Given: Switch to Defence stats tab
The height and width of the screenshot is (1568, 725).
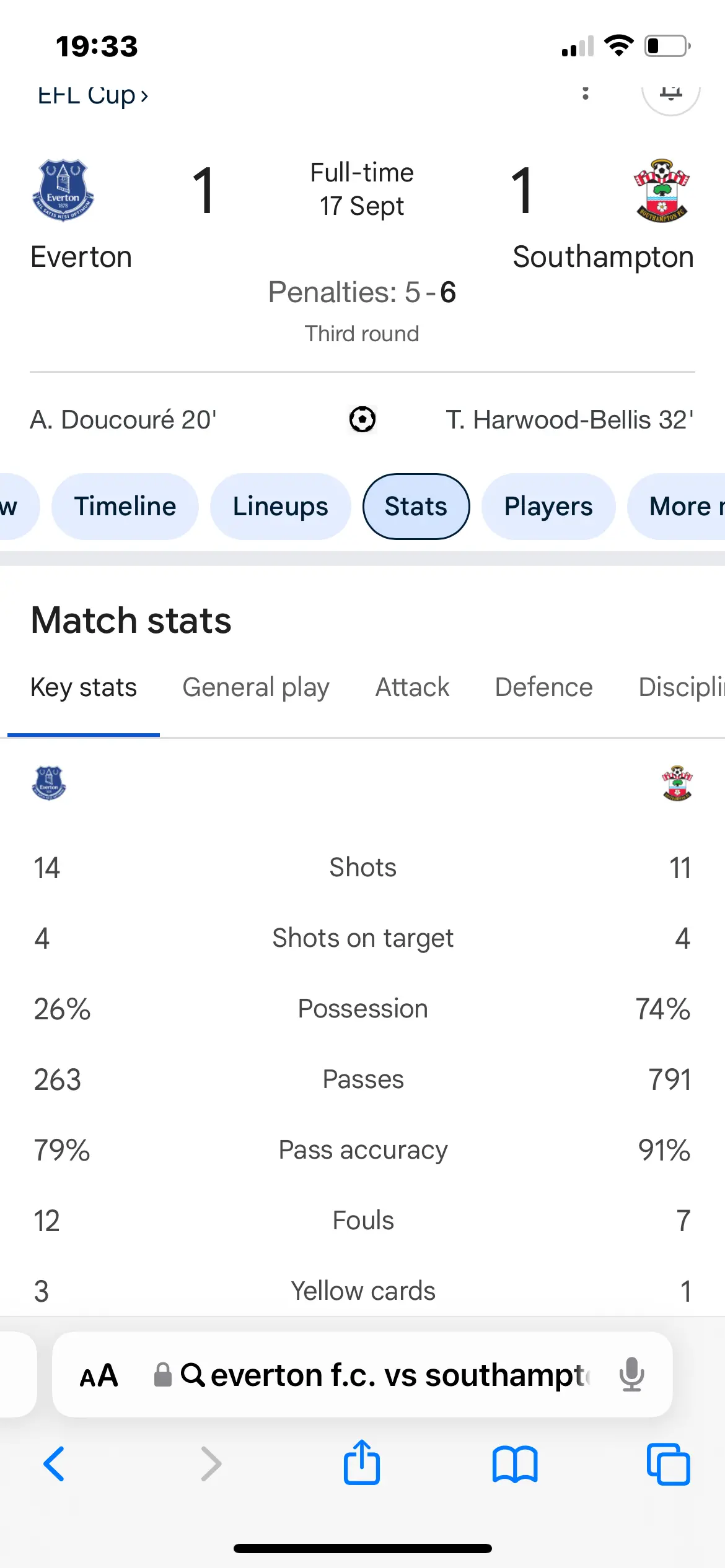Looking at the screenshot, I should click(x=543, y=687).
